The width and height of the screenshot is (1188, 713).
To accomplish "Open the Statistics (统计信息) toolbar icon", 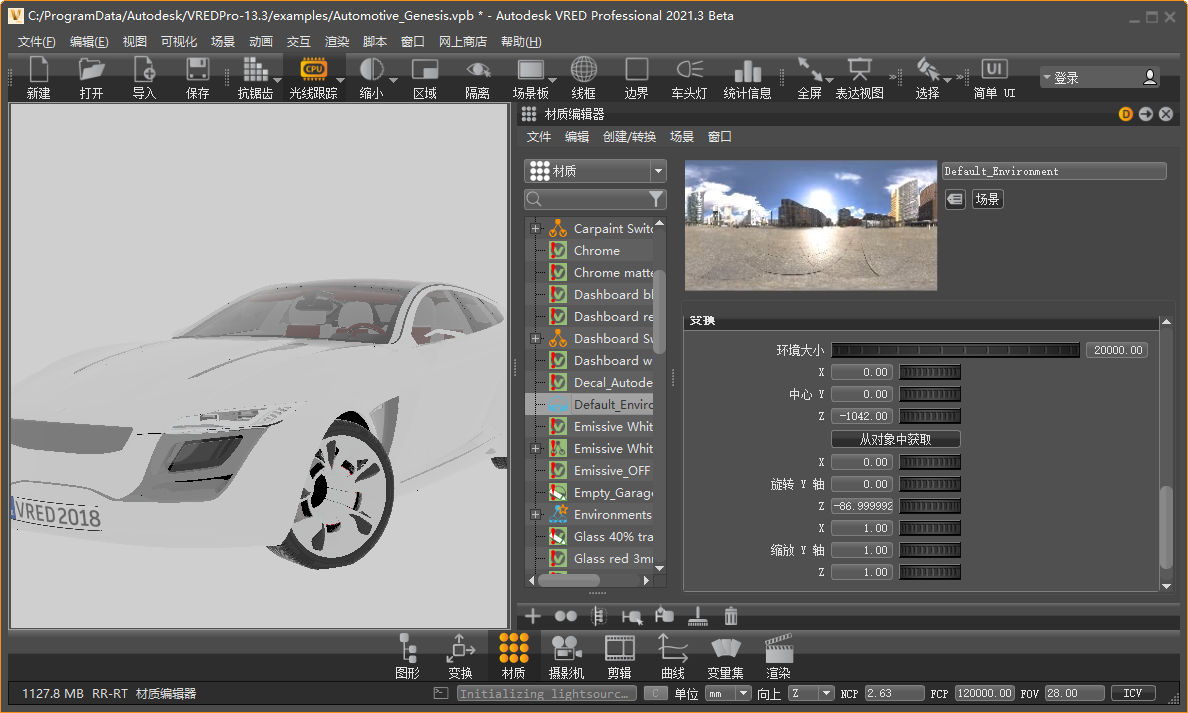I will click(x=747, y=70).
